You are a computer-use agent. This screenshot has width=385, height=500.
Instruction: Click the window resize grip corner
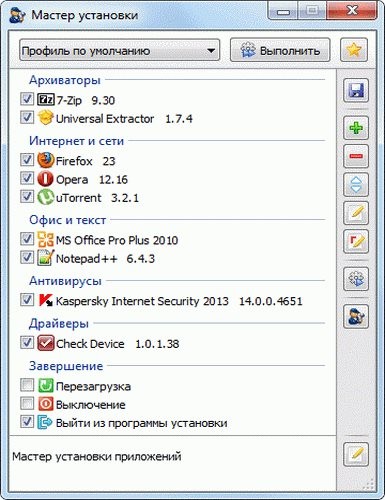pyautogui.click(x=369, y=484)
